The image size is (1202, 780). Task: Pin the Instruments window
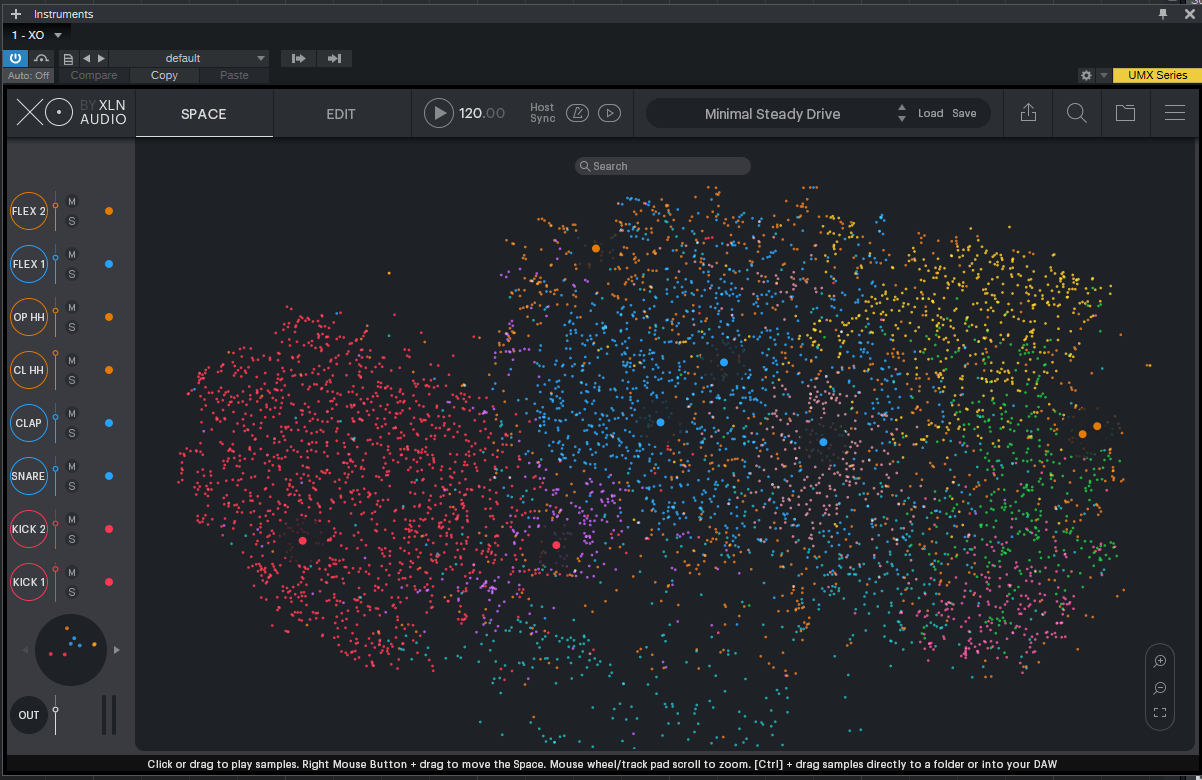coord(1163,14)
